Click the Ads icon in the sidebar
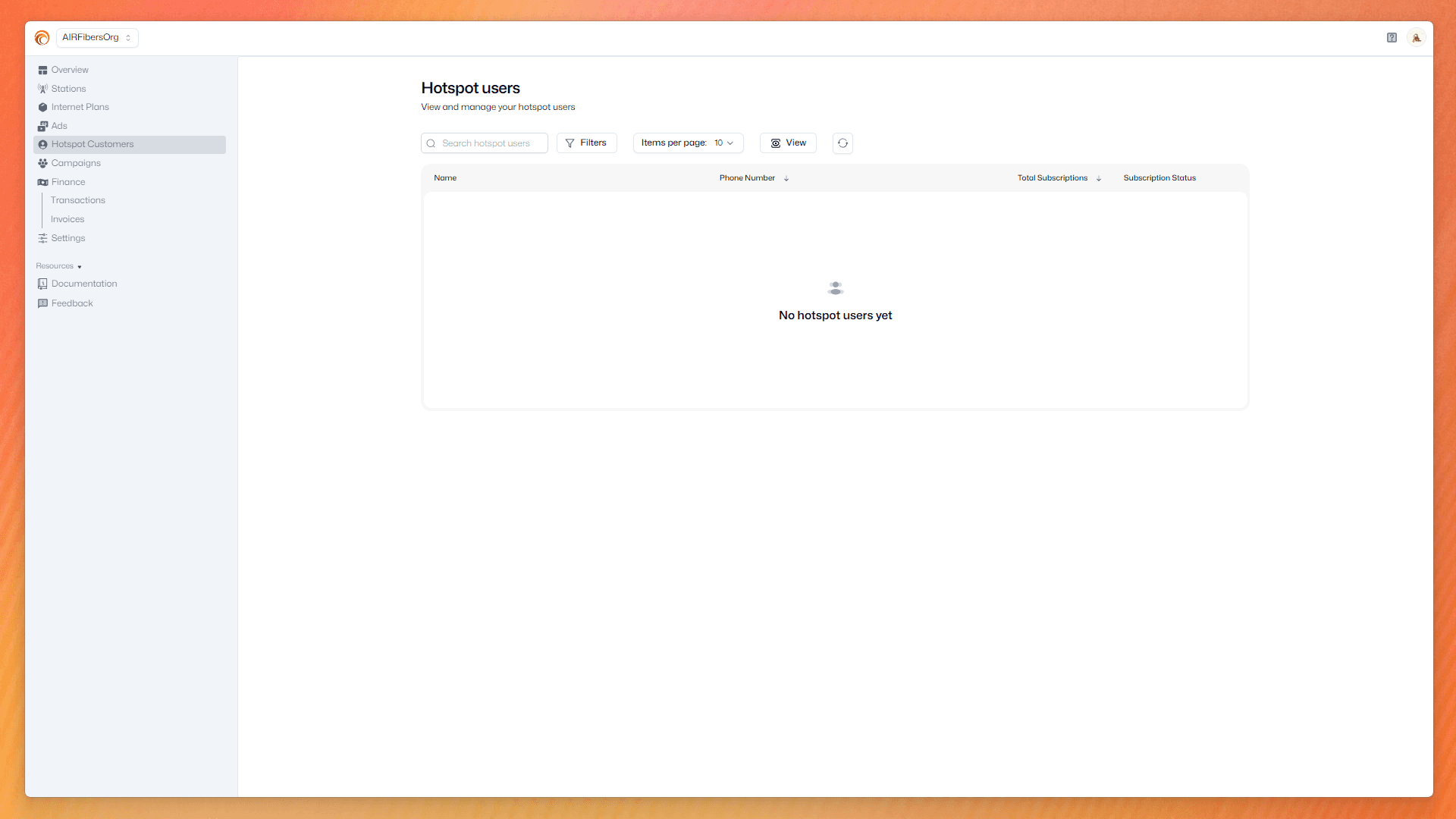Screen dimensions: 1456x819 [43, 126]
